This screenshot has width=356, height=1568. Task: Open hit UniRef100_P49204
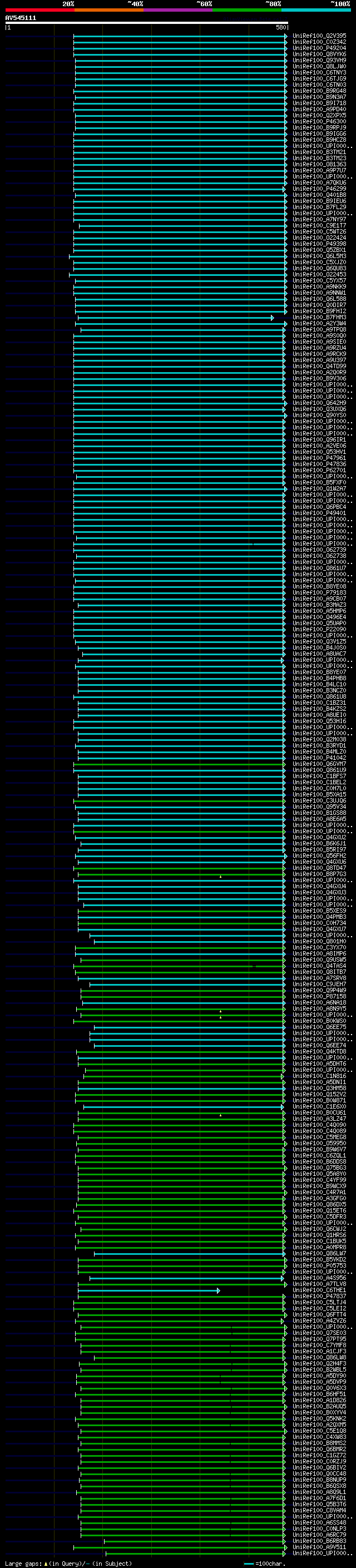click(x=319, y=48)
